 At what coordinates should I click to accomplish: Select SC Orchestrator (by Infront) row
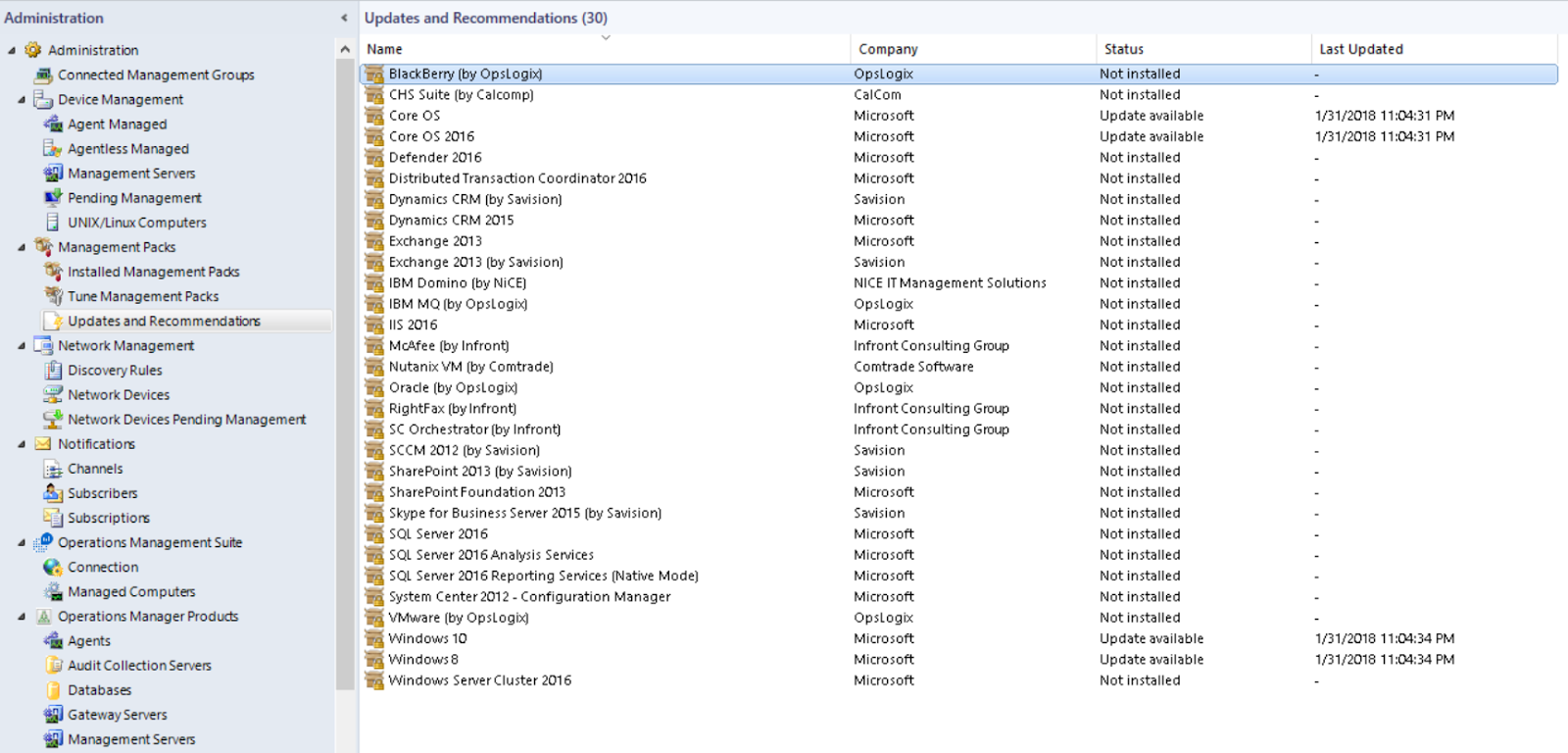(x=958, y=429)
